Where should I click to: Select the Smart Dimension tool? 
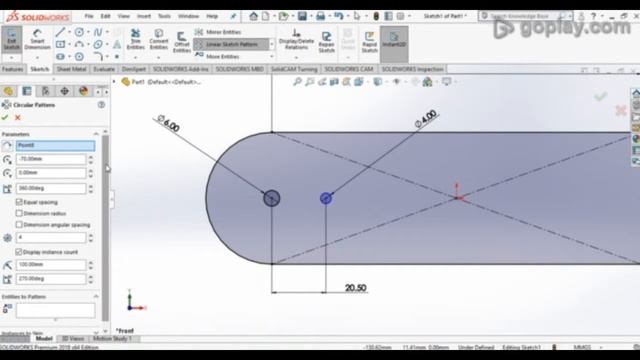point(37,39)
